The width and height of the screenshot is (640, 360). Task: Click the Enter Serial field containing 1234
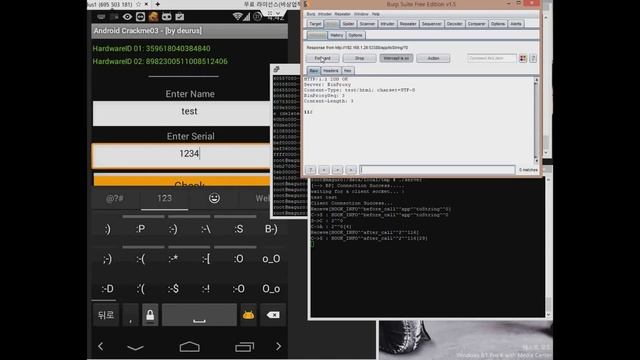181,156
